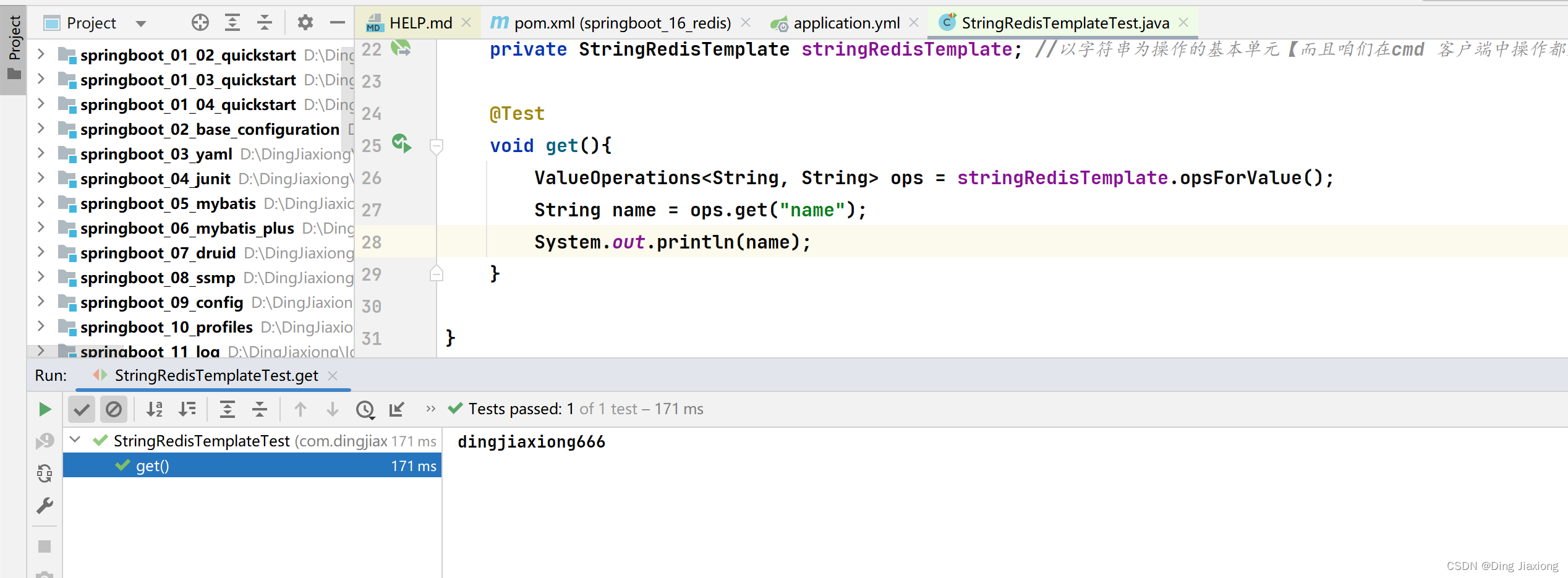This screenshot has height=578, width=1568.
Task: Click fold end marker at line 29
Action: pyautogui.click(x=437, y=273)
